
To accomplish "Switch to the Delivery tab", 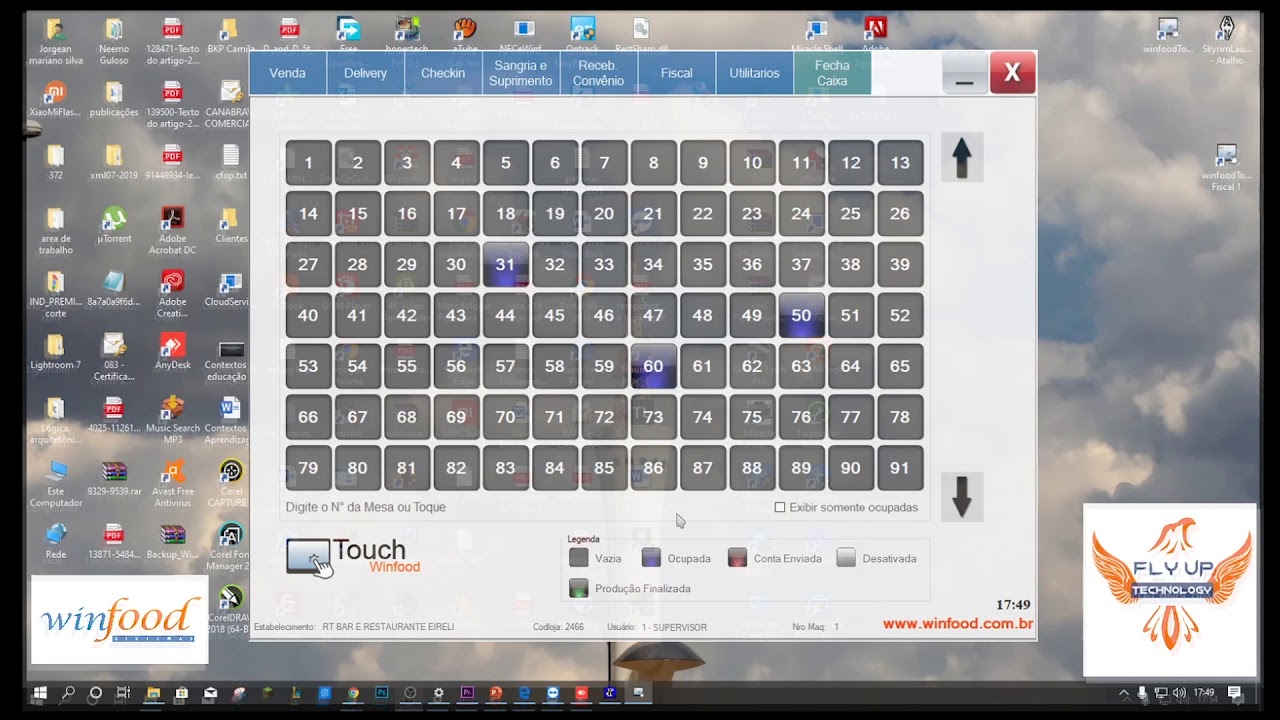I will [x=366, y=73].
